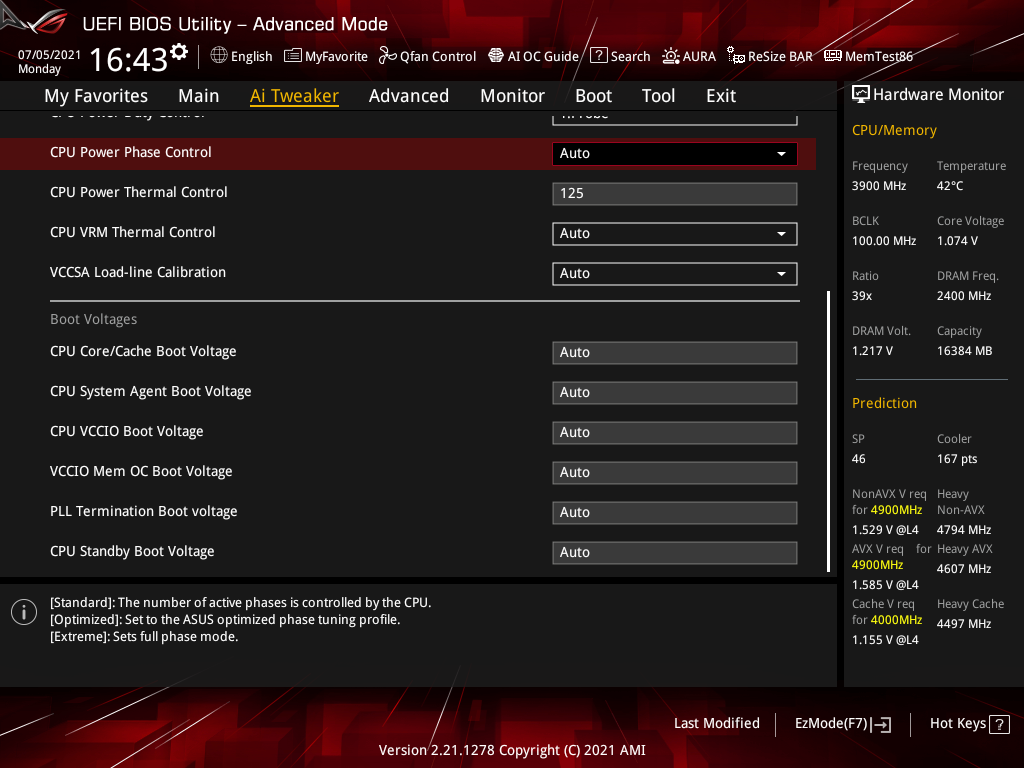Open the Monitor tab
1024x768 pixels.
[x=513, y=96]
